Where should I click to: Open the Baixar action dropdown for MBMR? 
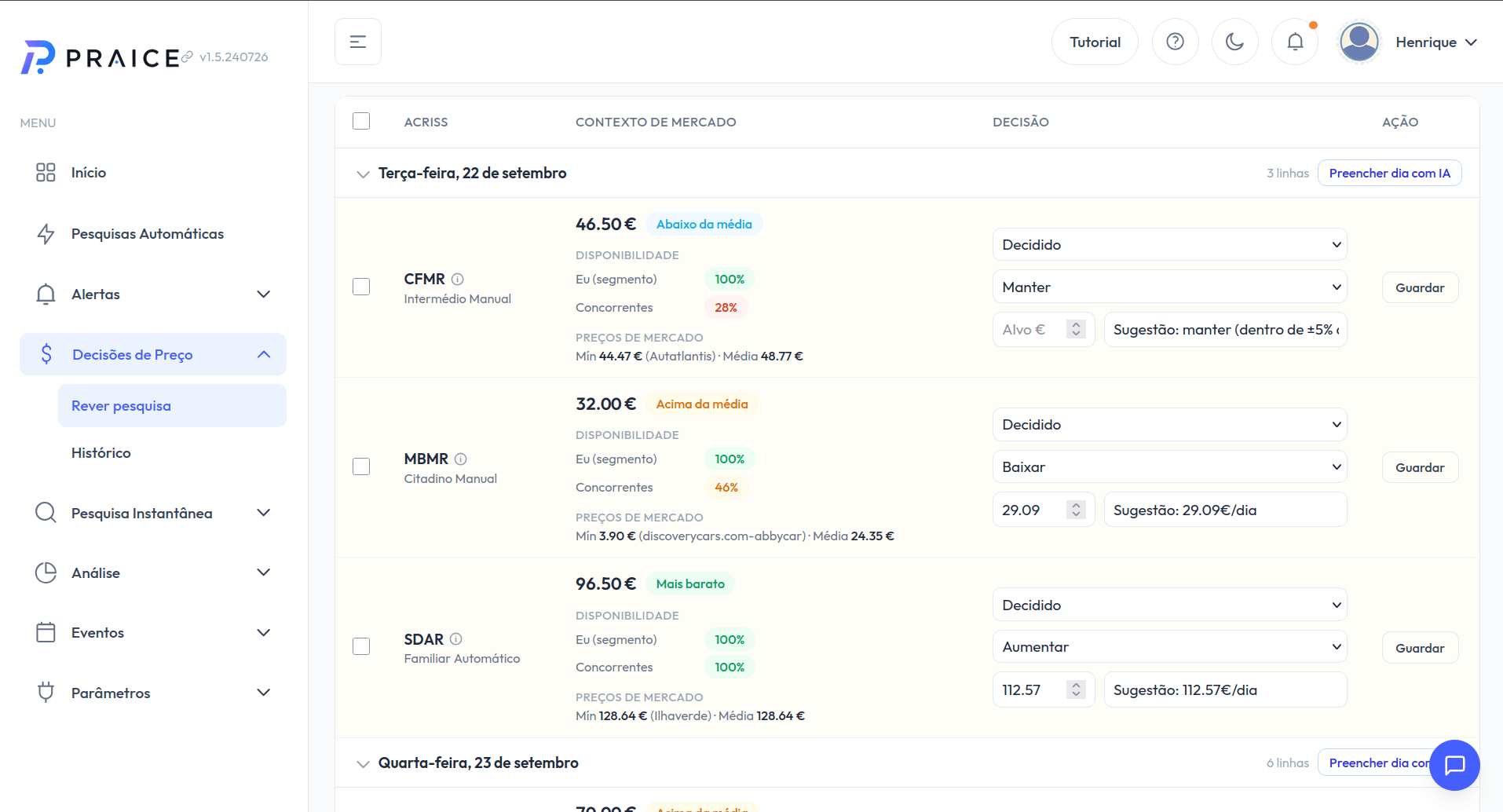(x=1169, y=467)
